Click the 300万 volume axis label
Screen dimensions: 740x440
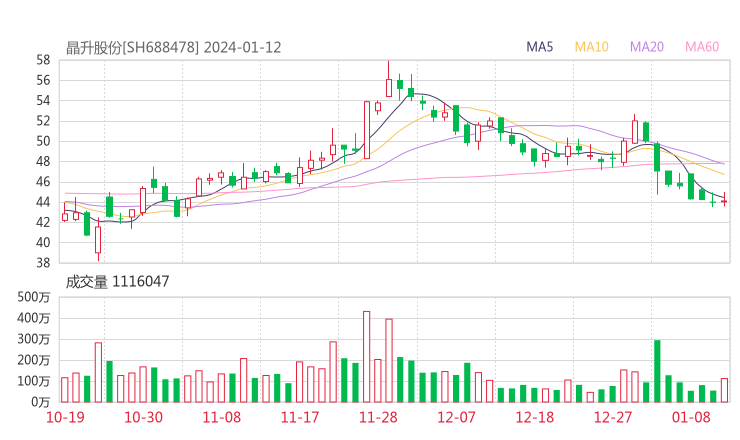pyautogui.click(x=34, y=339)
